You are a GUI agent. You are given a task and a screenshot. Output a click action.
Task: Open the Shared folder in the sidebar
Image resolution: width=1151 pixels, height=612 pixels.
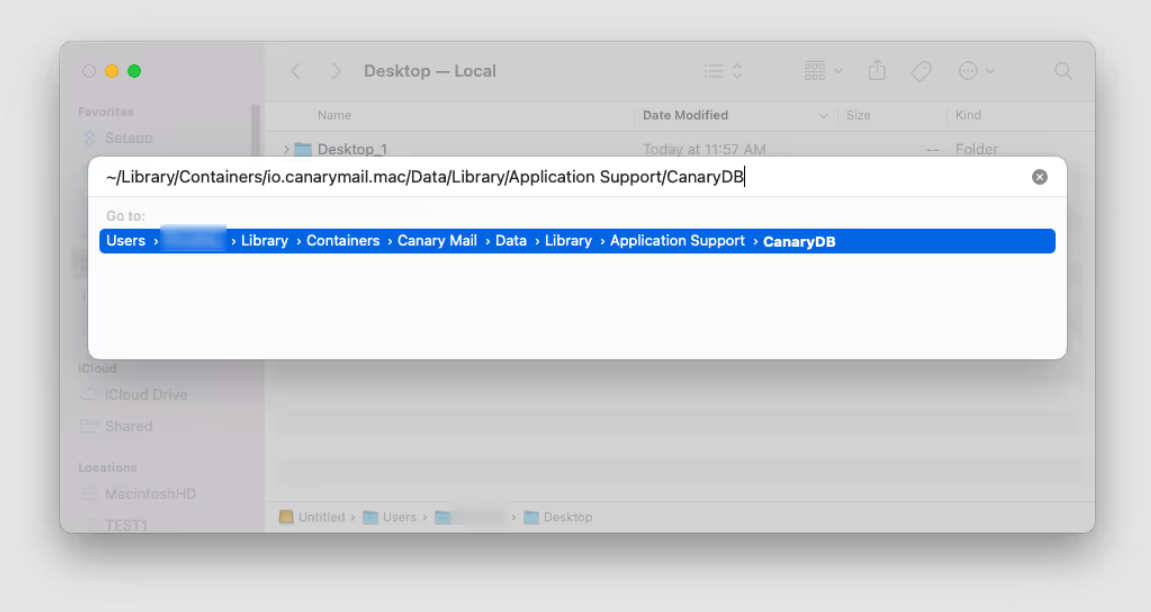click(x=127, y=426)
